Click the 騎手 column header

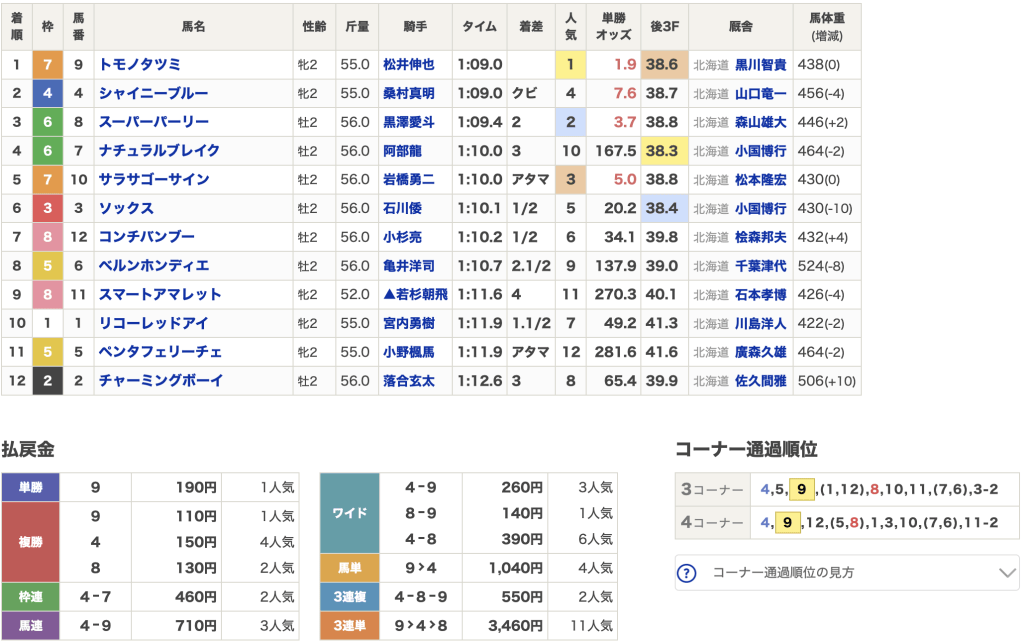point(415,27)
